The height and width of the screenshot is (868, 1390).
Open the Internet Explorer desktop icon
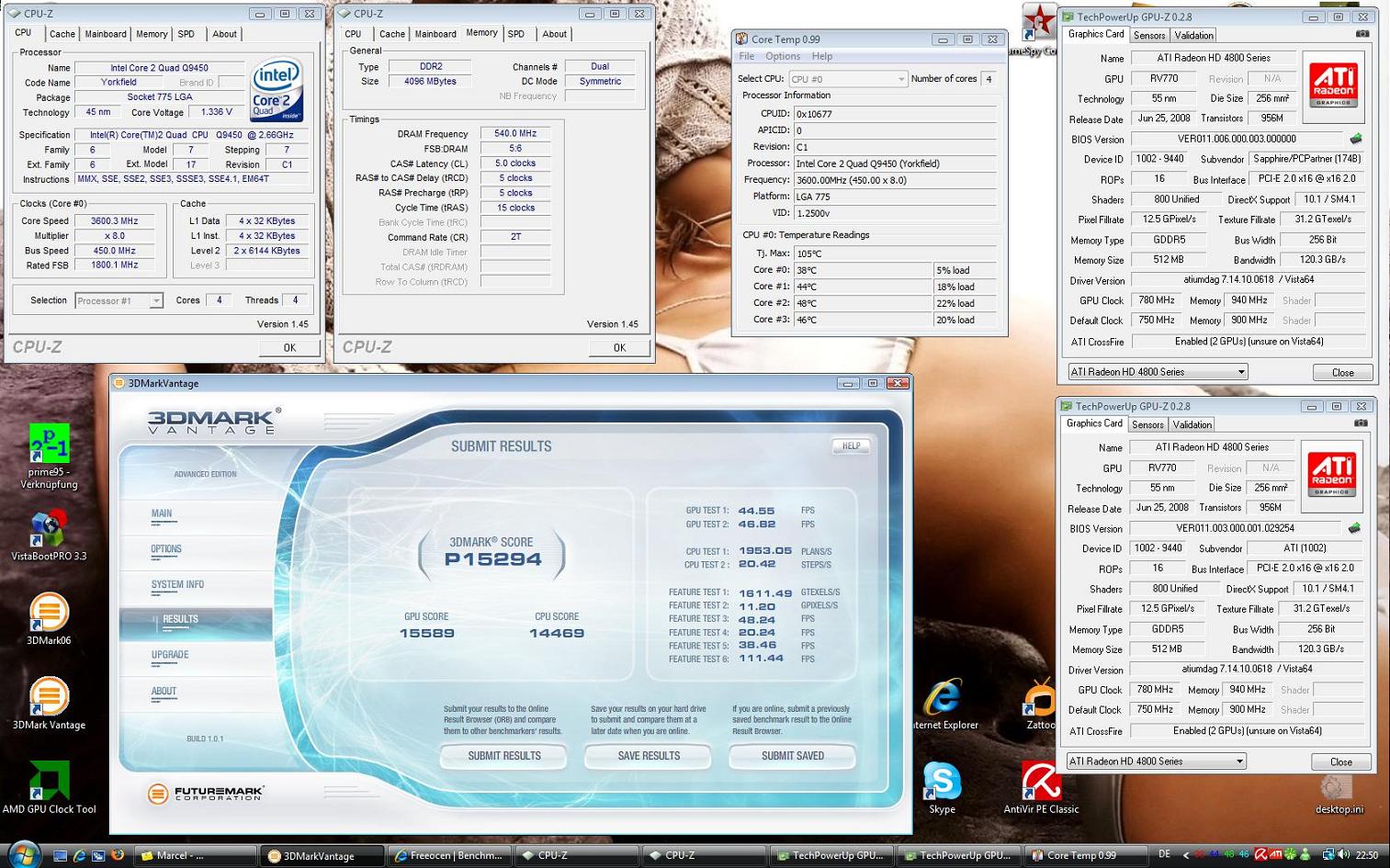[944, 705]
